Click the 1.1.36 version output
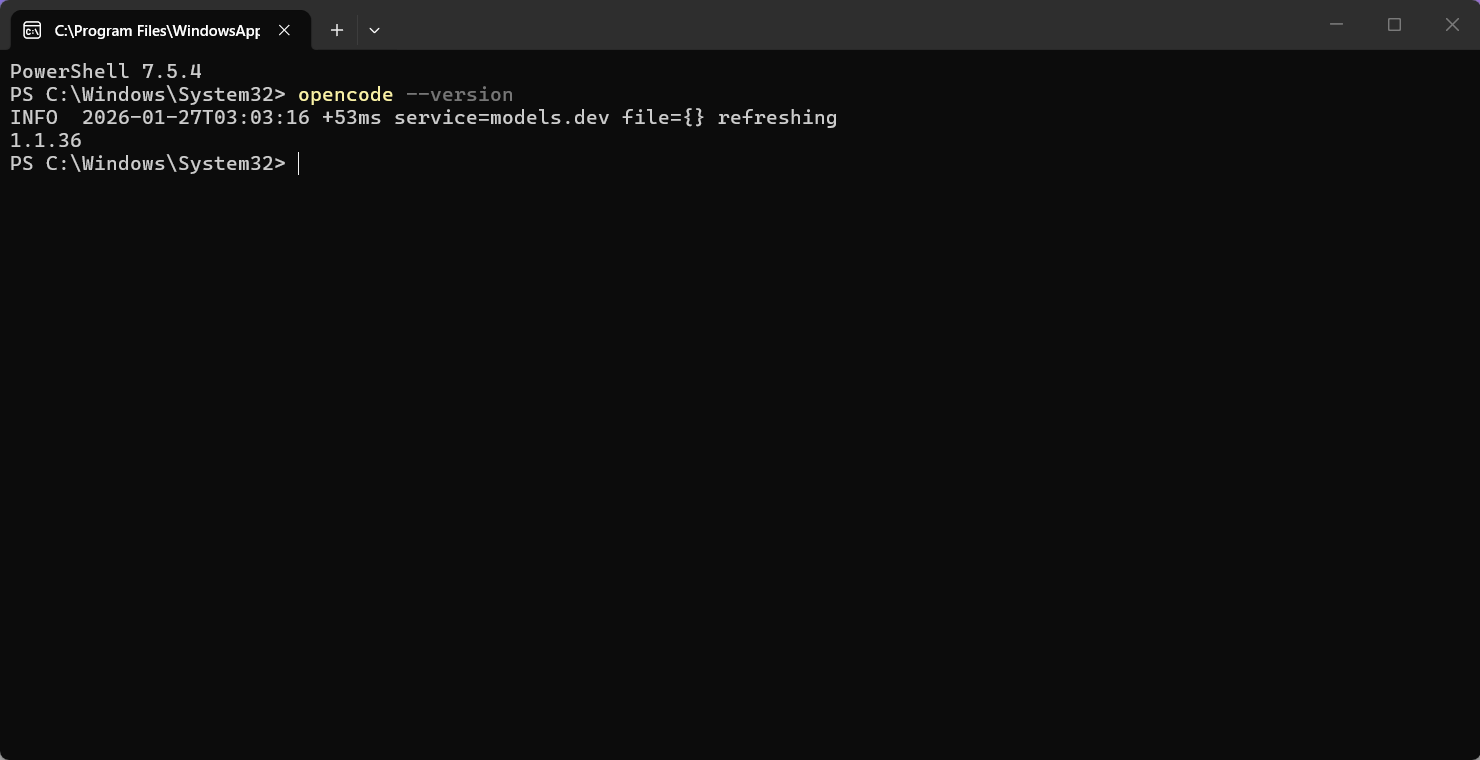 (46, 141)
